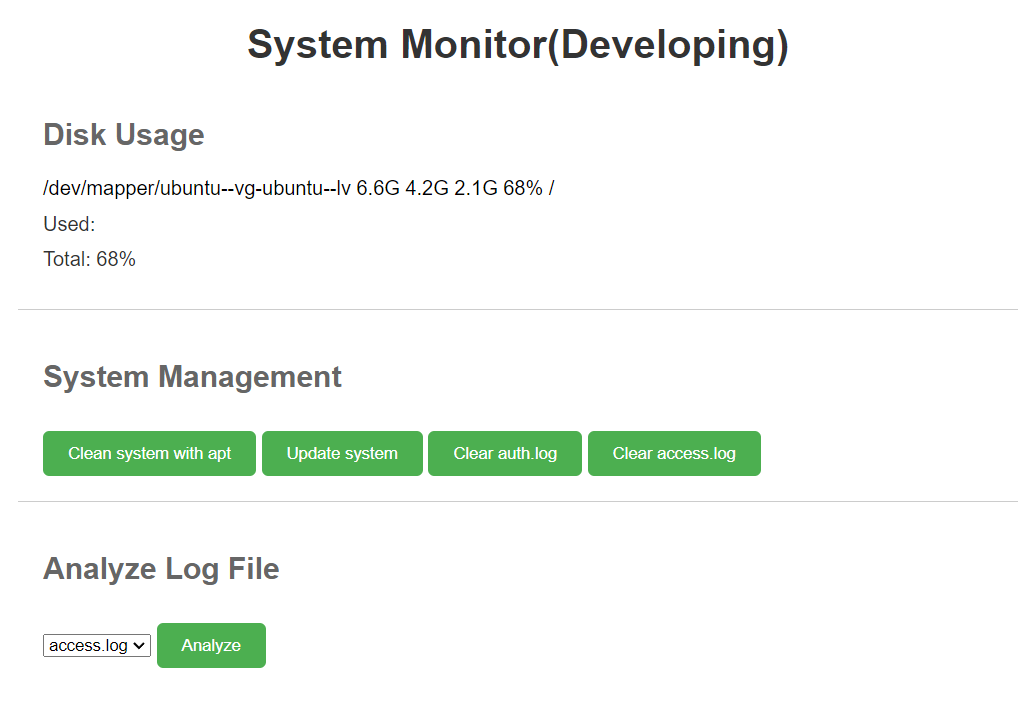
Task: Click the 68% value in device line
Action: coord(523,188)
